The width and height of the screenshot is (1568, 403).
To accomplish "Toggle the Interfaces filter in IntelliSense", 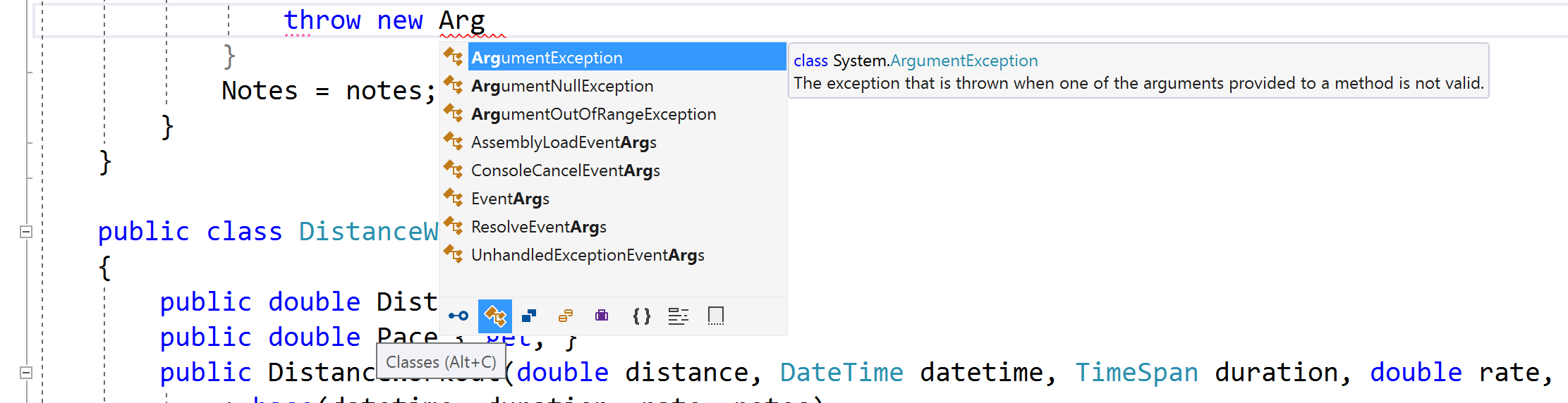I will 458,316.
